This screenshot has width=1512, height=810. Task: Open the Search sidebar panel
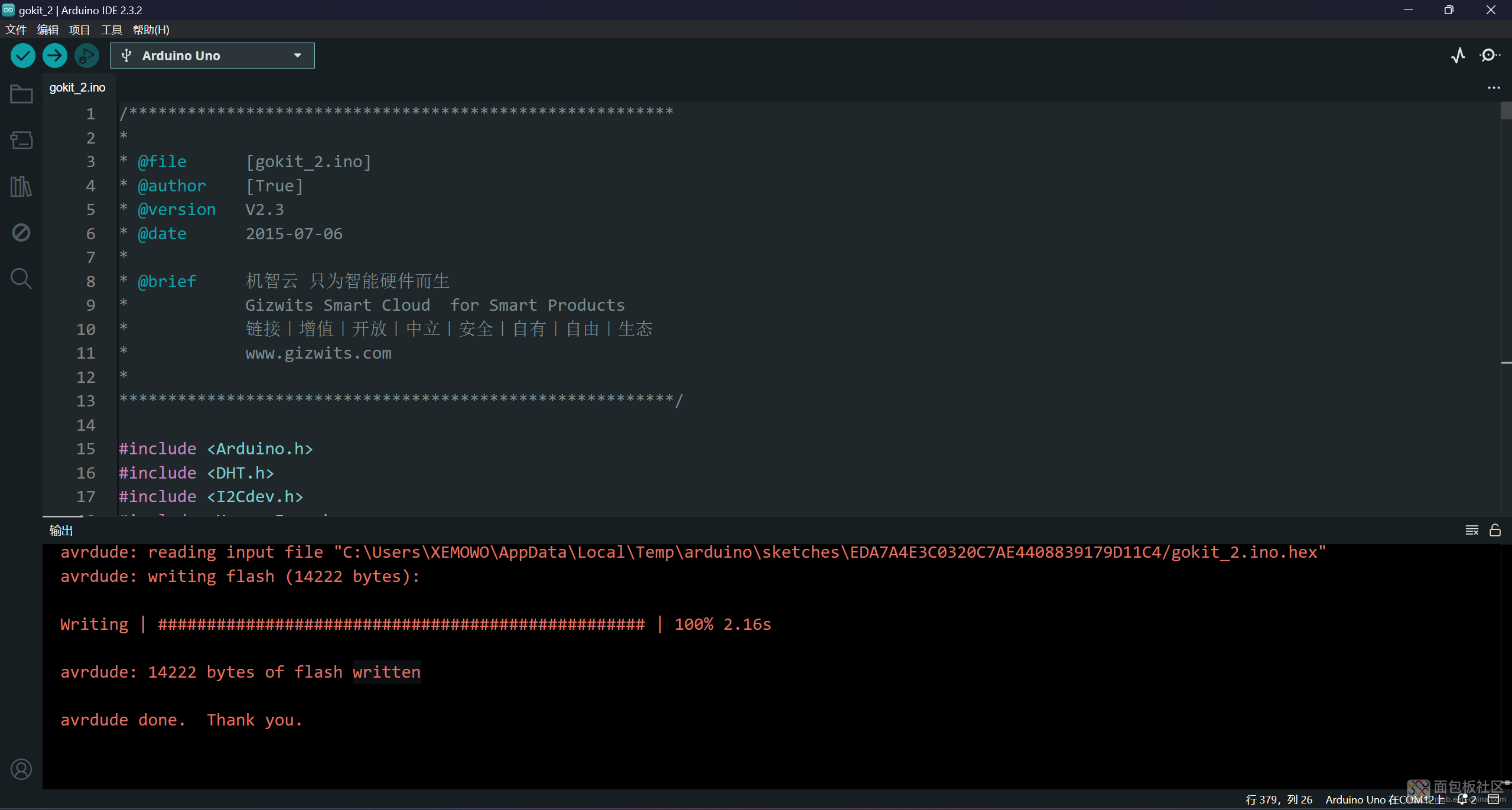coord(21,278)
